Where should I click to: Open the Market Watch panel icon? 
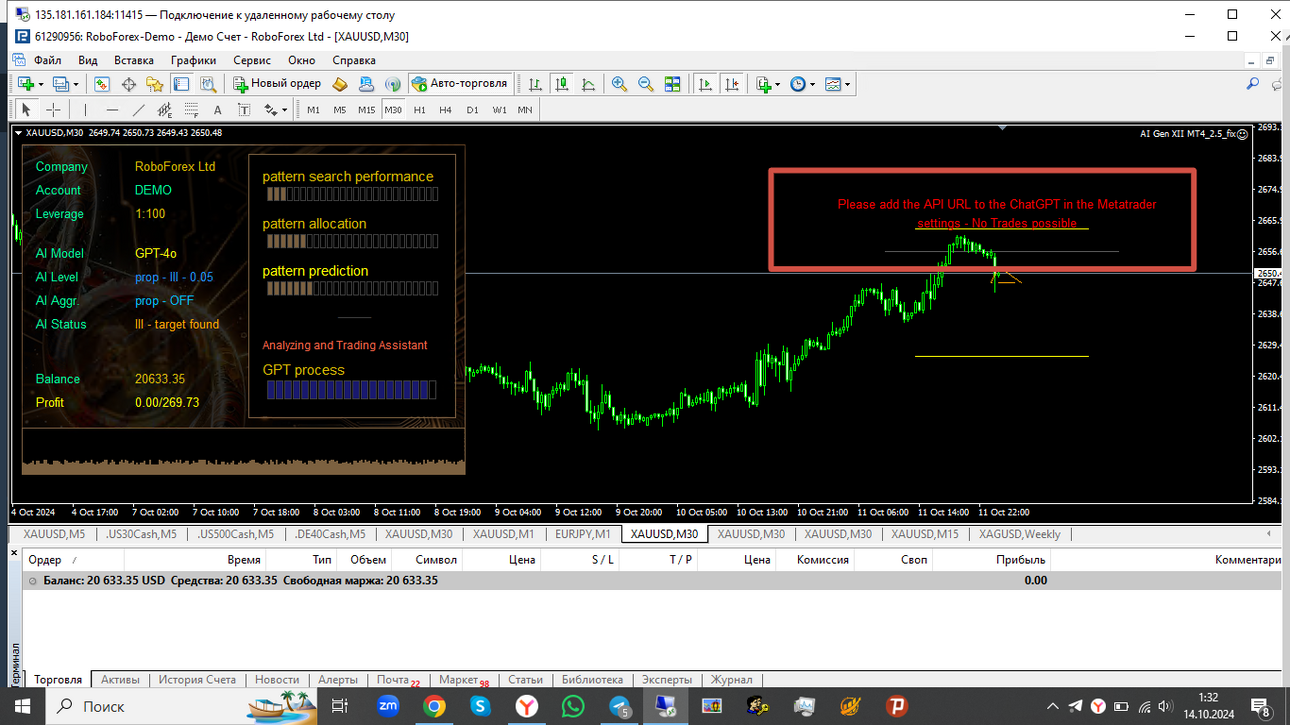point(103,84)
